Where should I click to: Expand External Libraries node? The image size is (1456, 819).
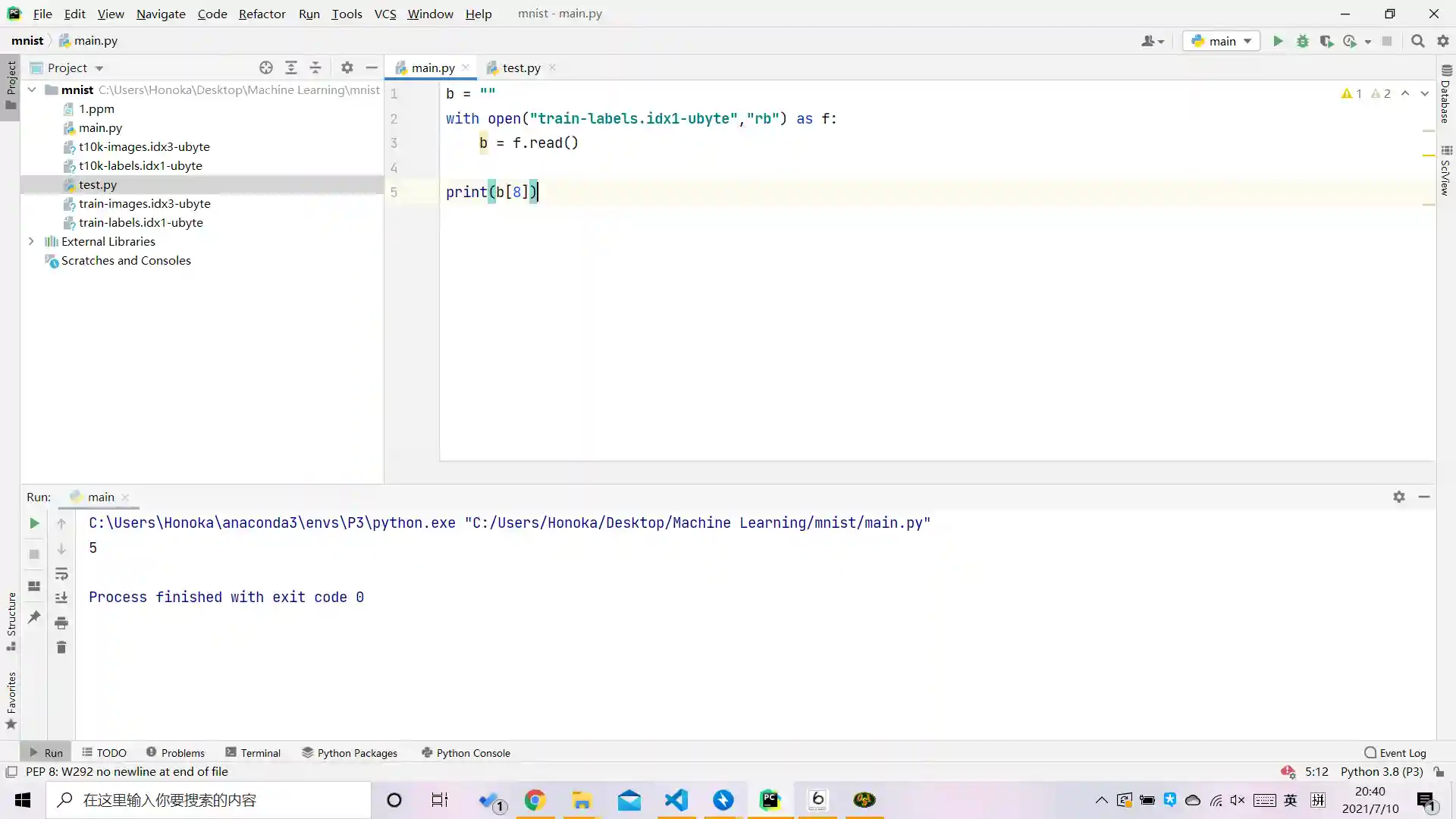point(31,241)
